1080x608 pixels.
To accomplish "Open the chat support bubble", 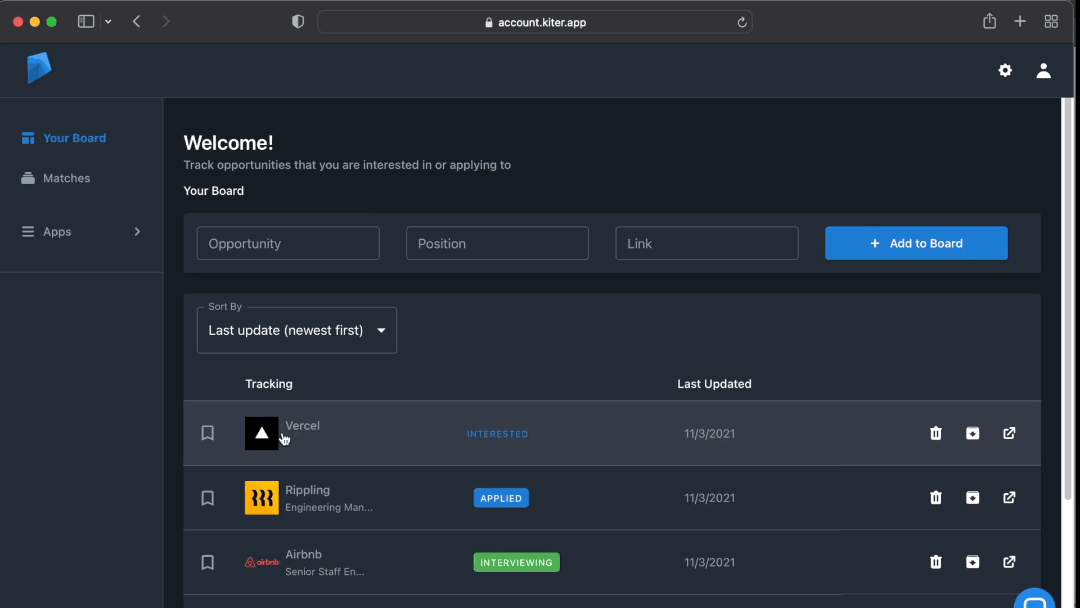I will coord(1035,598).
